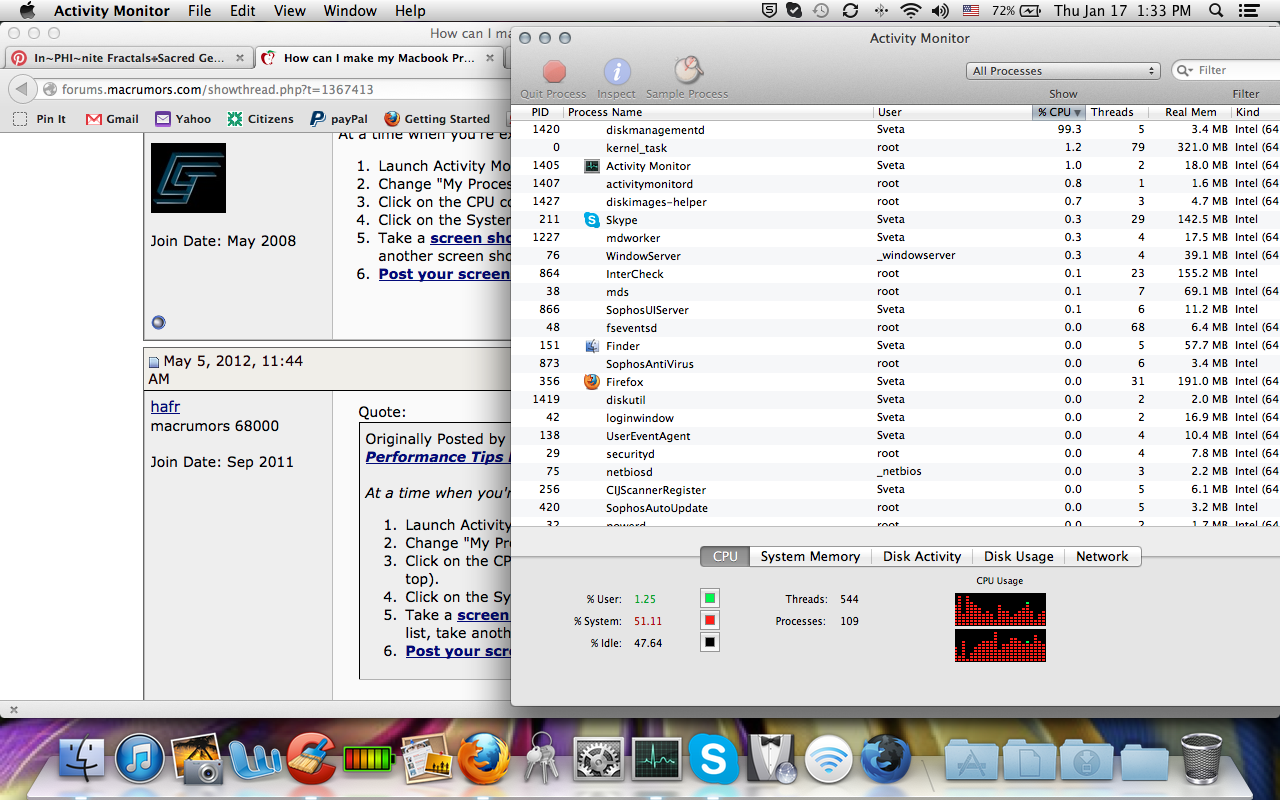Click the volume icon in menu bar
The image size is (1280, 800).
pyautogui.click(x=939, y=11)
